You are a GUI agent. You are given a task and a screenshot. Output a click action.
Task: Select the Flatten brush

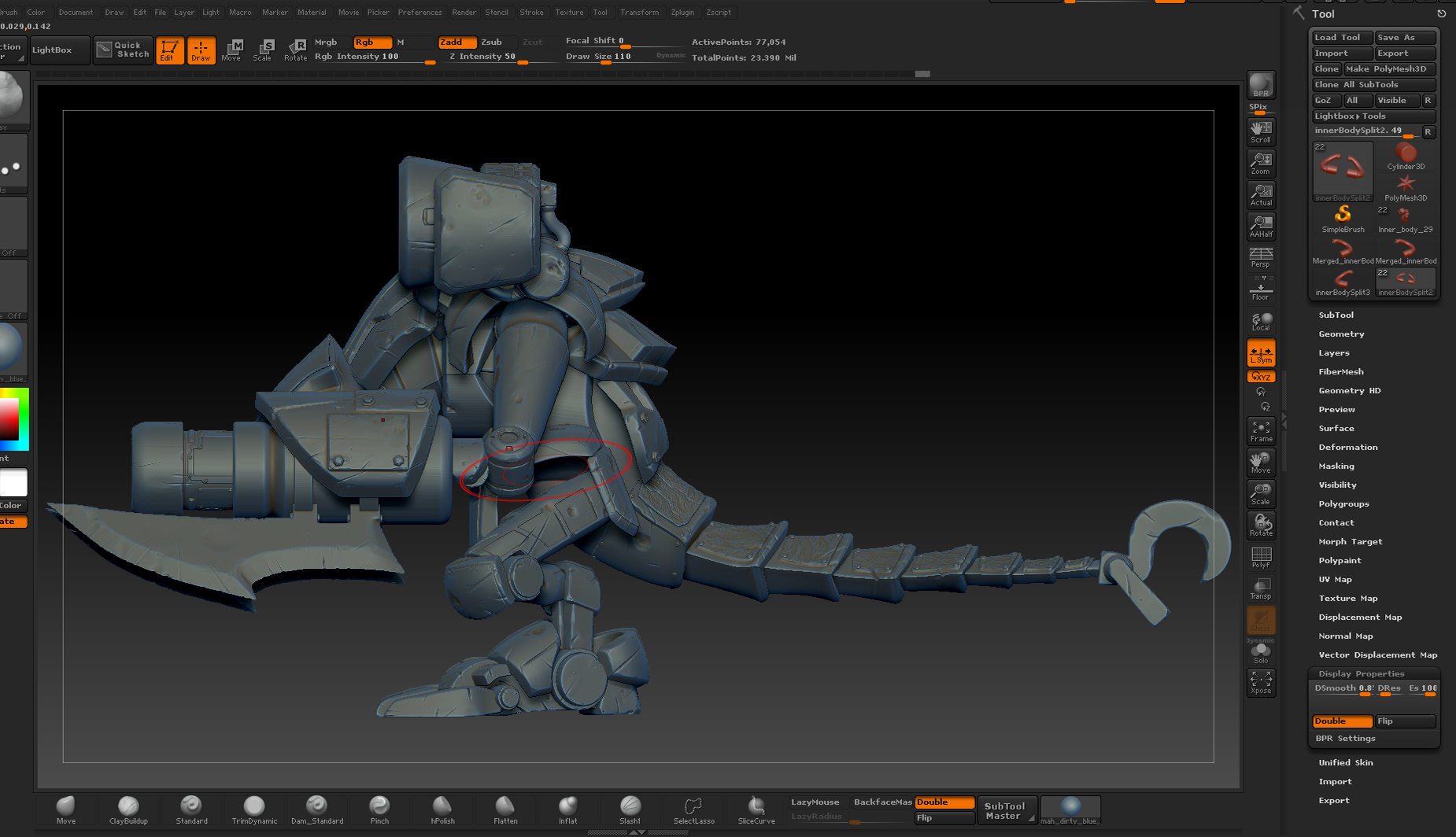[x=505, y=809]
